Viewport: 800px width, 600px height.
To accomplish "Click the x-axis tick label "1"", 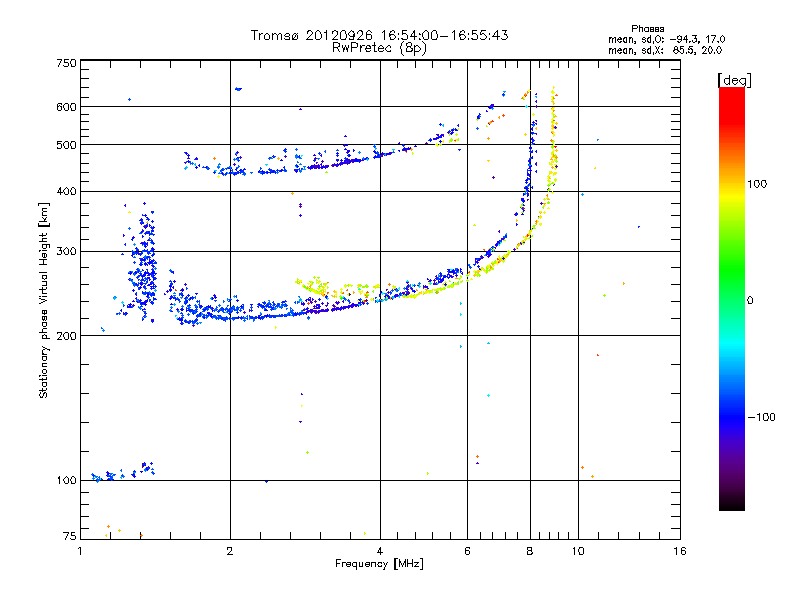I will 80,551.
